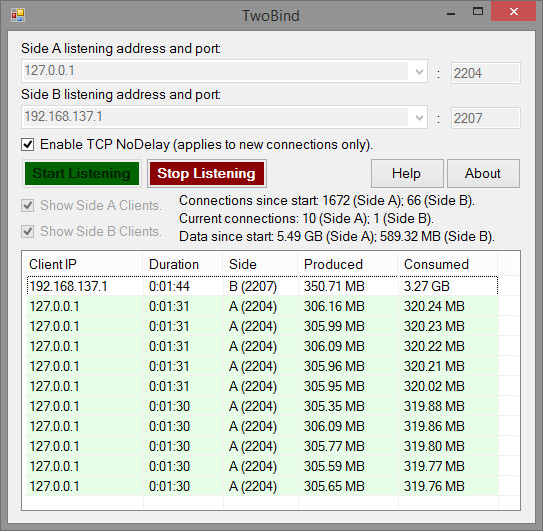
Task: Open the Help button
Action: click(407, 173)
